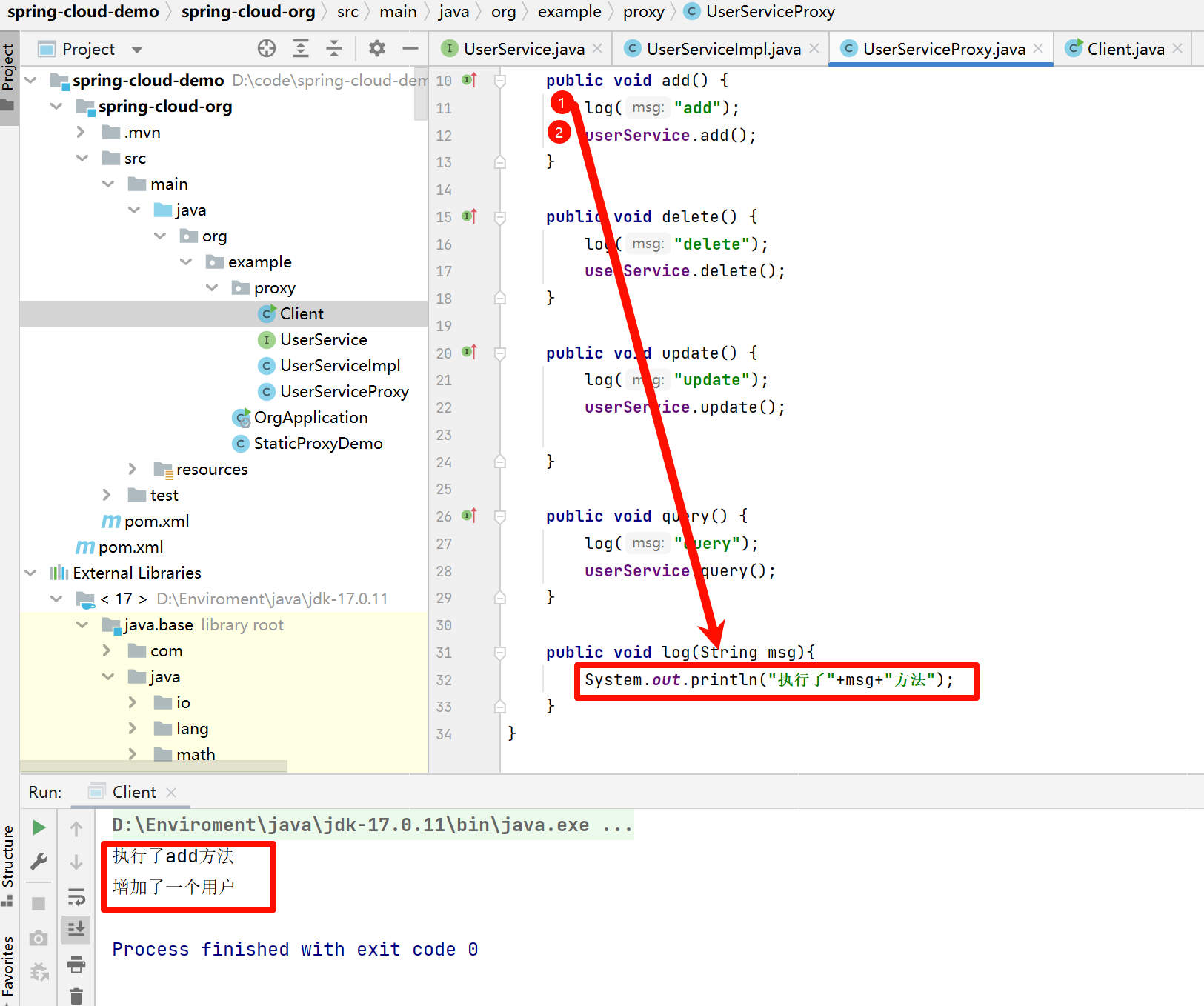
Task: Click the up arrow in Run console toolbar
Action: point(76,828)
